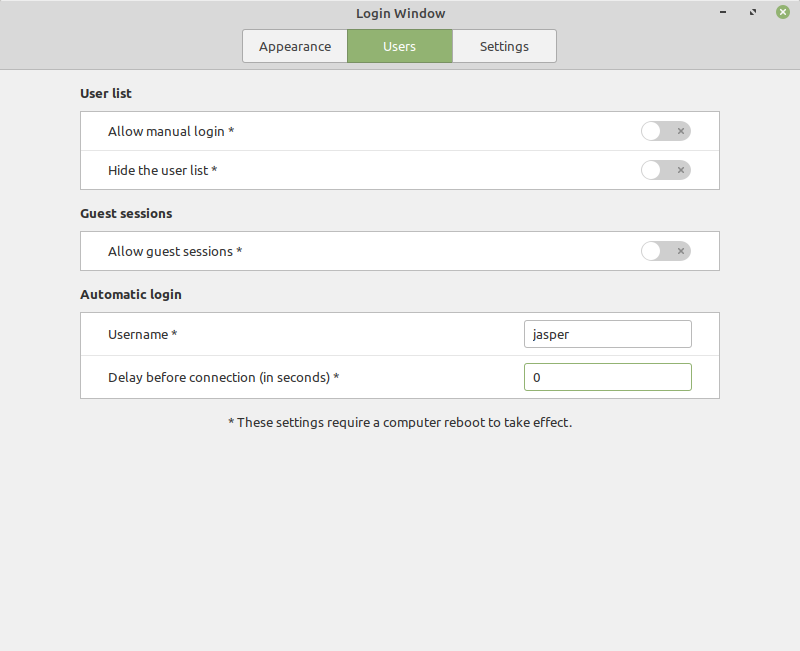Viewport: 800px width, 651px height.
Task: Enable the Allow manual login switch
Action: [666, 131]
